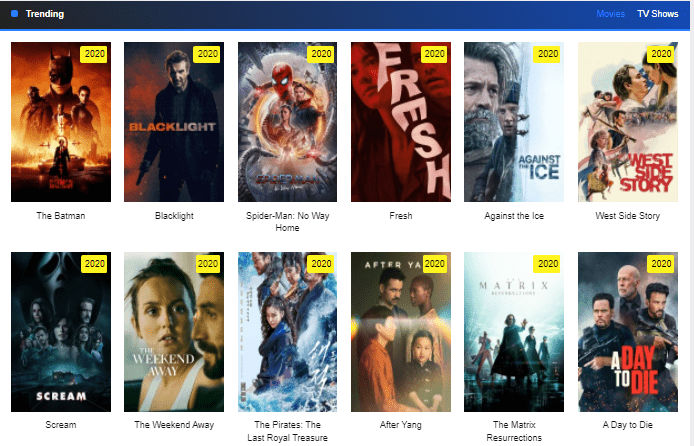Select the Against the Ice poster

point(514,122)
